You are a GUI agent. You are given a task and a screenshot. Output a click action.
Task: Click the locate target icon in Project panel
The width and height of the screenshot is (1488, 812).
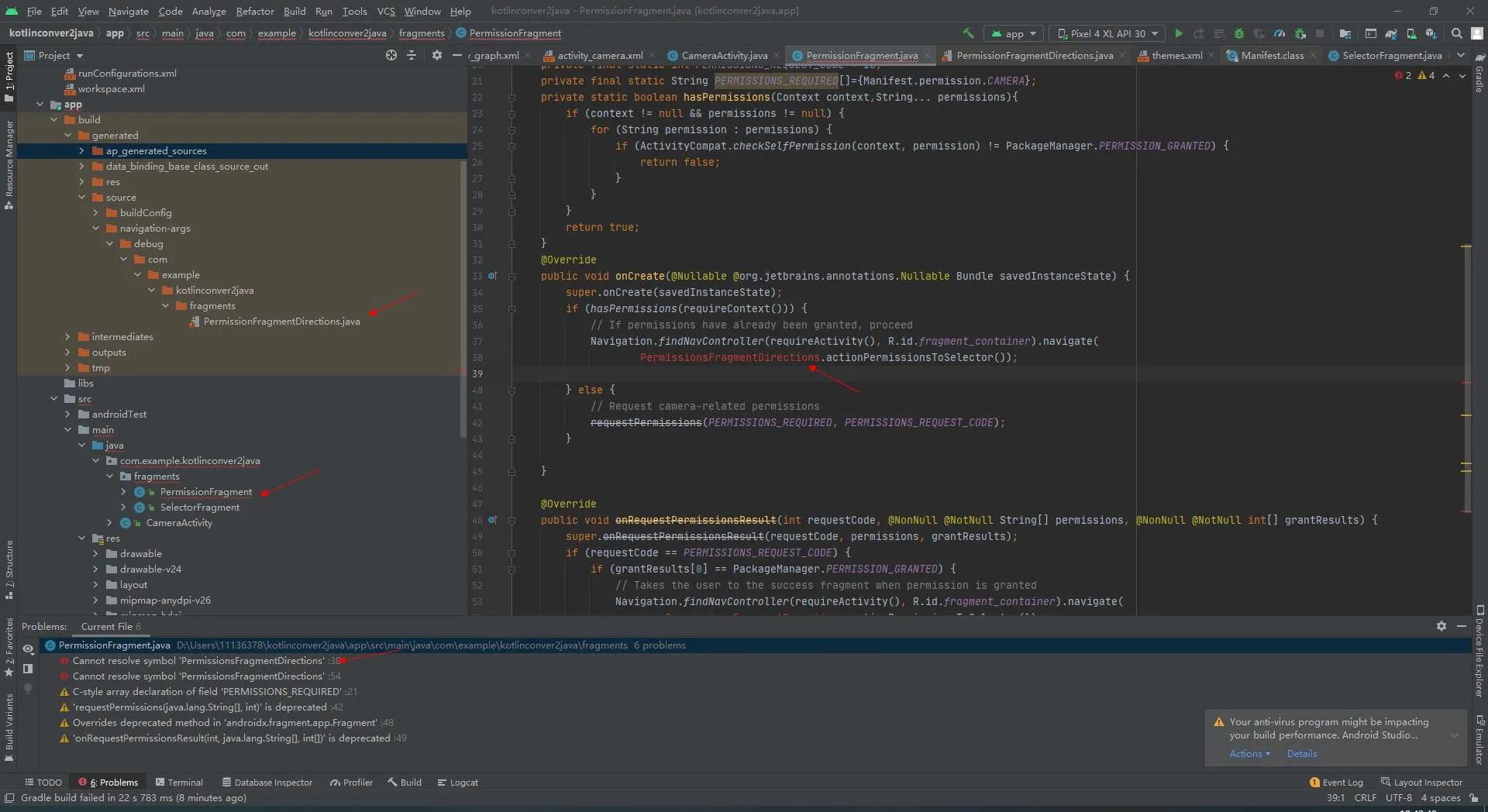point(391,55)
